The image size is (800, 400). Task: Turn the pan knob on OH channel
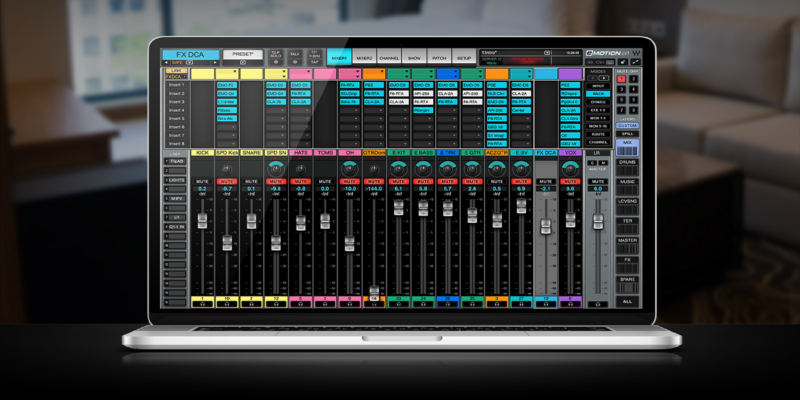(x=349, y=169)
